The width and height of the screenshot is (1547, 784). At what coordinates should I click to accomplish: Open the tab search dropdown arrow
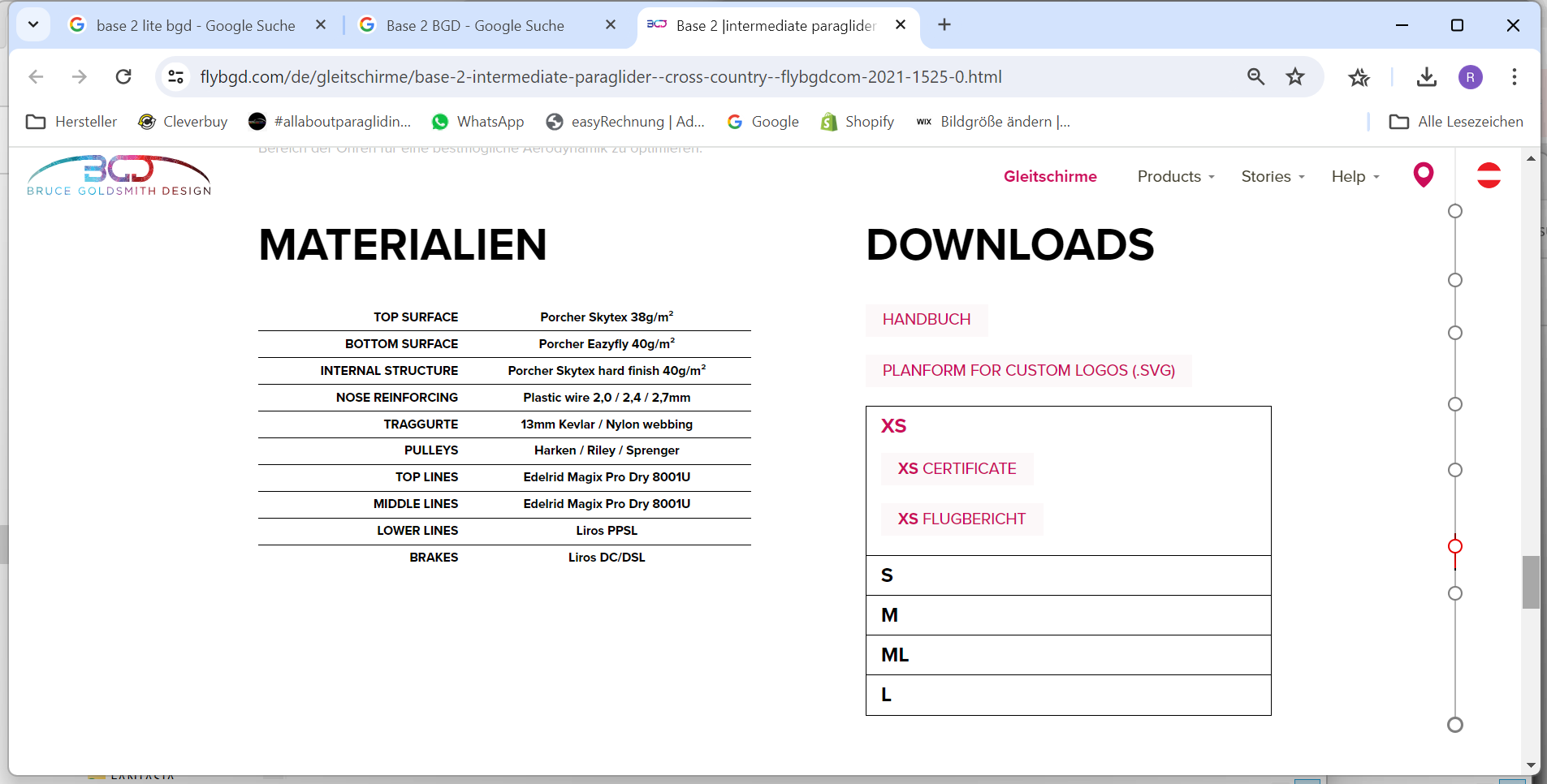[x=33, y=24]
